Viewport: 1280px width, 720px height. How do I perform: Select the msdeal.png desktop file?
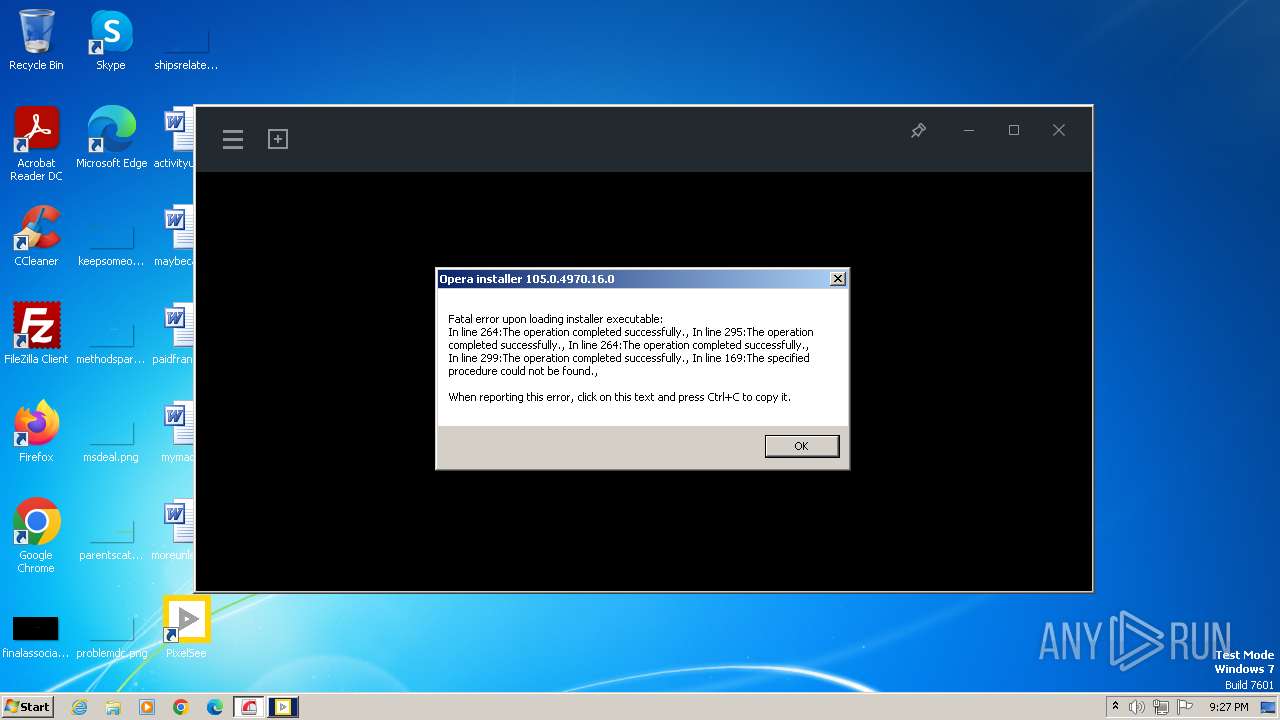[x=111, y=440]
